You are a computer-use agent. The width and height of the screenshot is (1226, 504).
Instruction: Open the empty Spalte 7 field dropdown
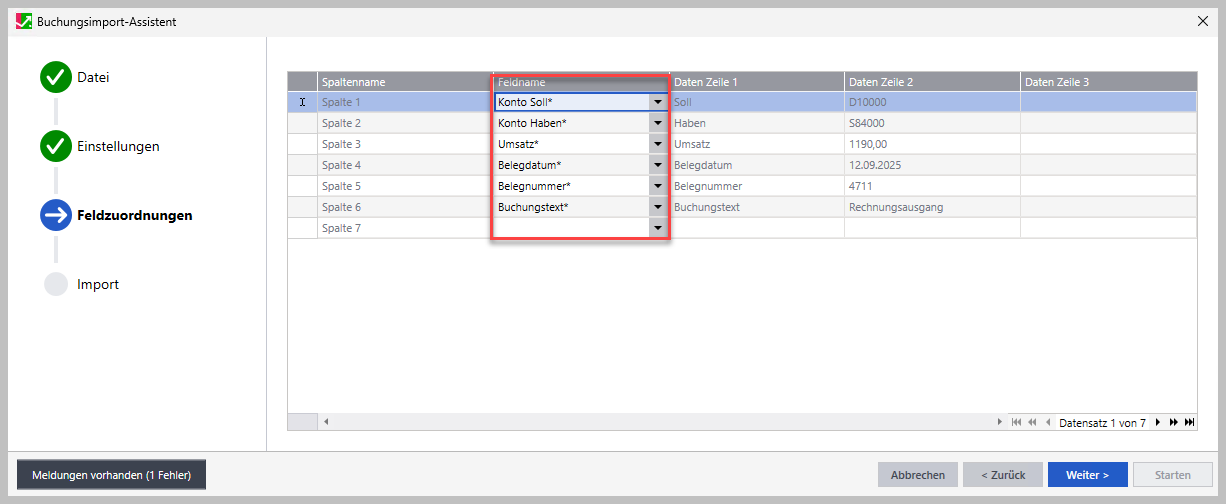(657, 229)
